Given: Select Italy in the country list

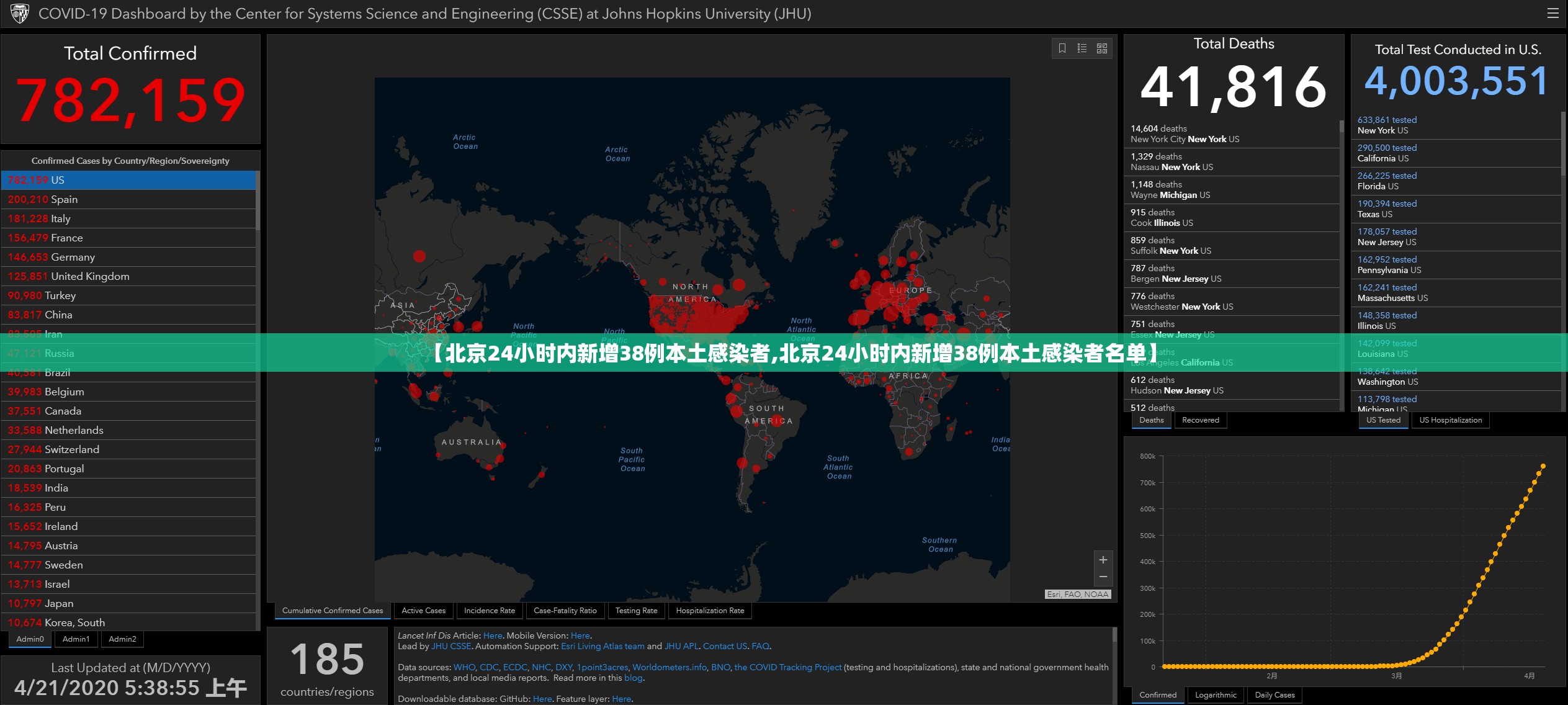Looking at the screenshot, I should (128, 218).
